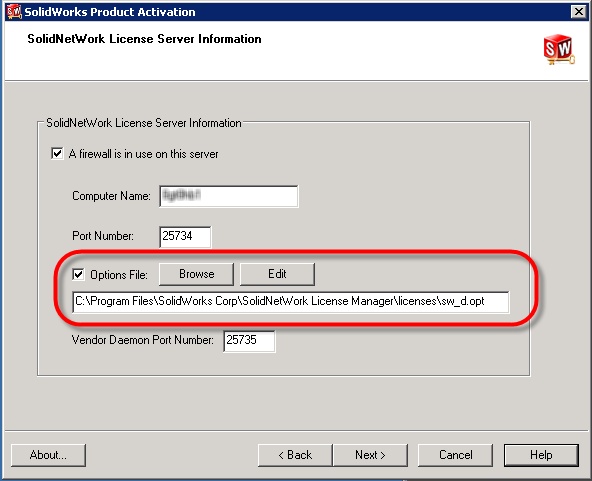Click the Port Number field 25734
Viewport: 592px width, 481px height.
(185, 237)
